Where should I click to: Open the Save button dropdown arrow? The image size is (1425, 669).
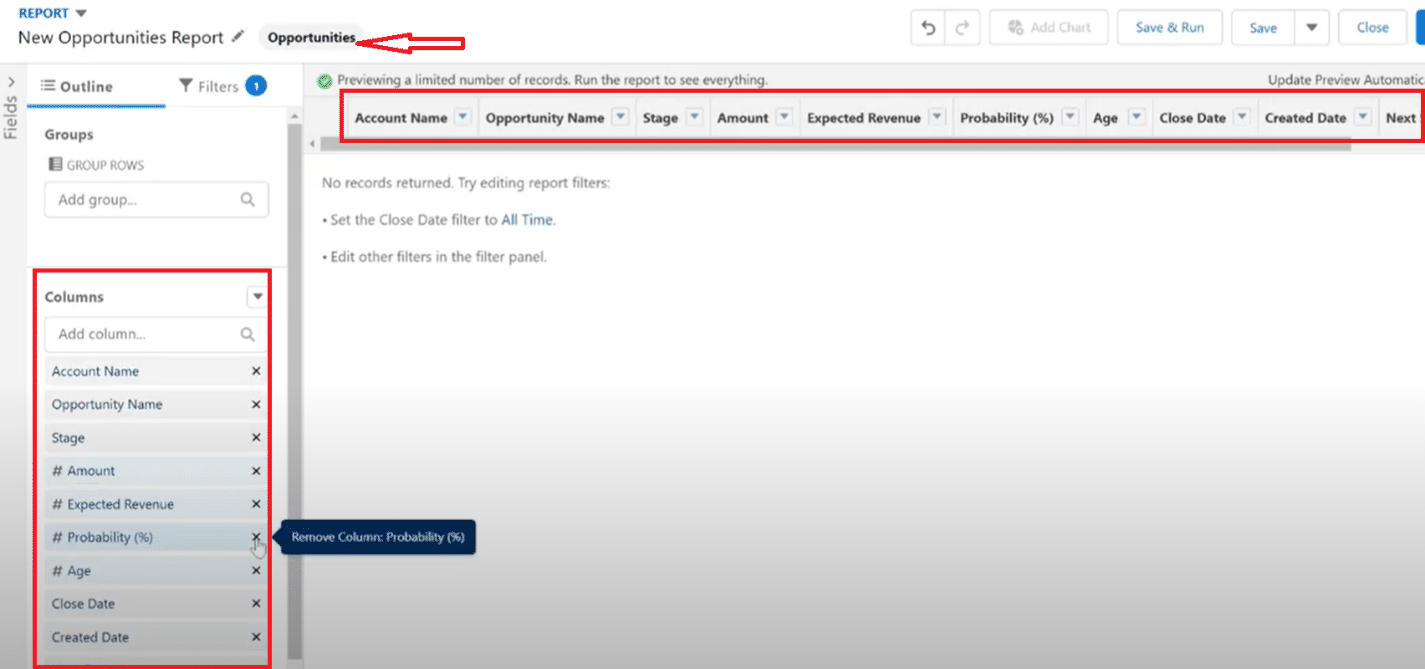click(1311, 28)
